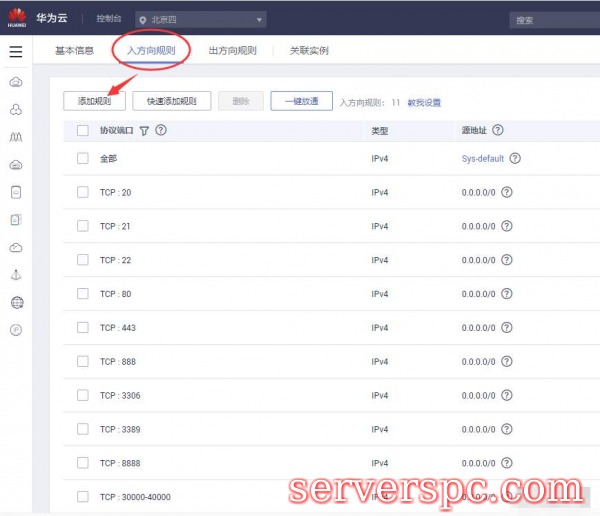Select the TCP : 3306 rule checkbox
The width and height of the screenshot is (600, 516).
pos(83,395)
